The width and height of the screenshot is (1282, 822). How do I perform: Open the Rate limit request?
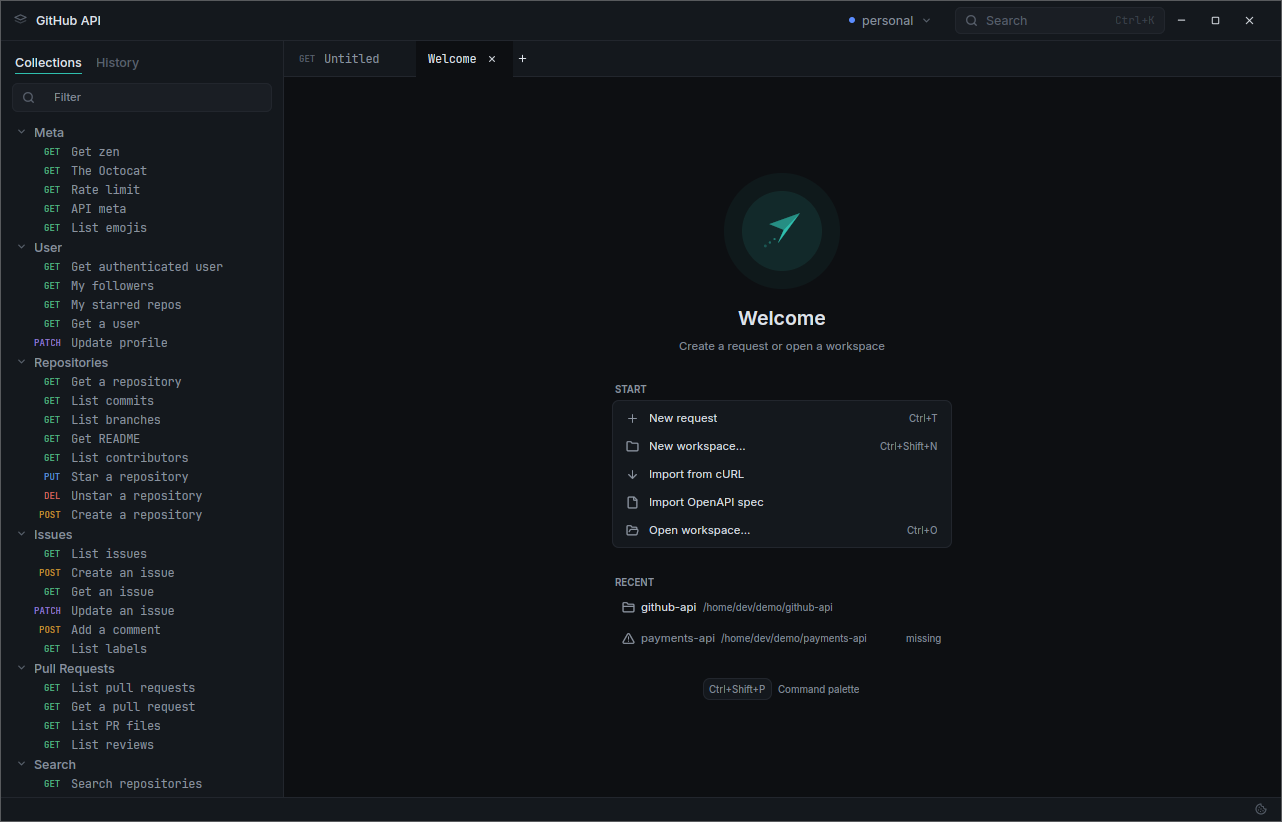142,190
